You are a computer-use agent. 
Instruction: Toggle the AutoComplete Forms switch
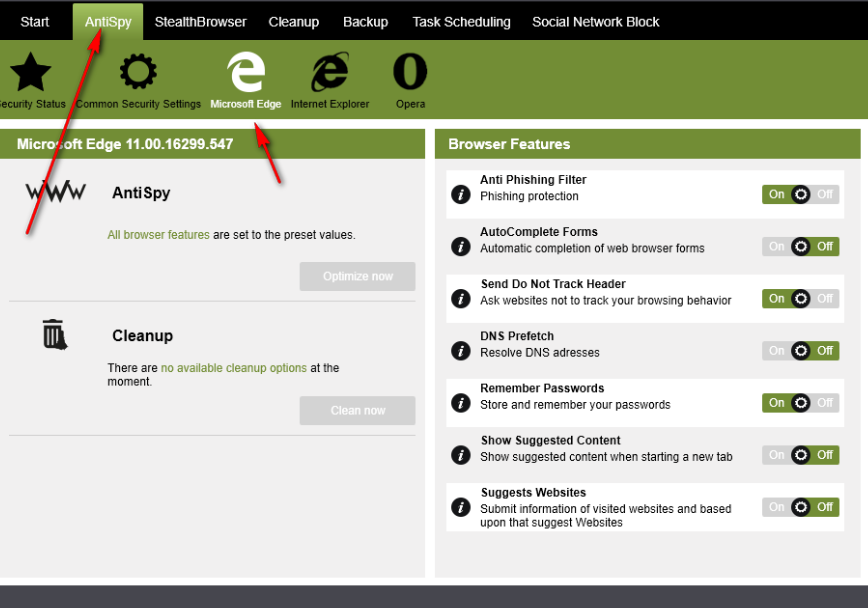(800, 246)
